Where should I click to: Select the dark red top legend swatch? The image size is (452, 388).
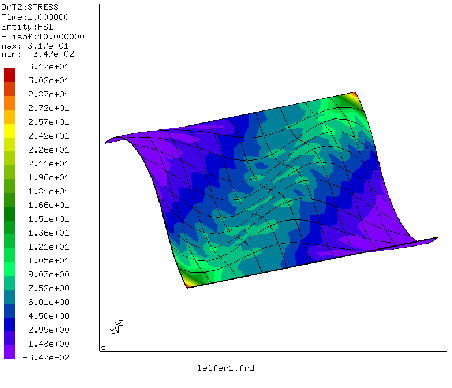9,75
